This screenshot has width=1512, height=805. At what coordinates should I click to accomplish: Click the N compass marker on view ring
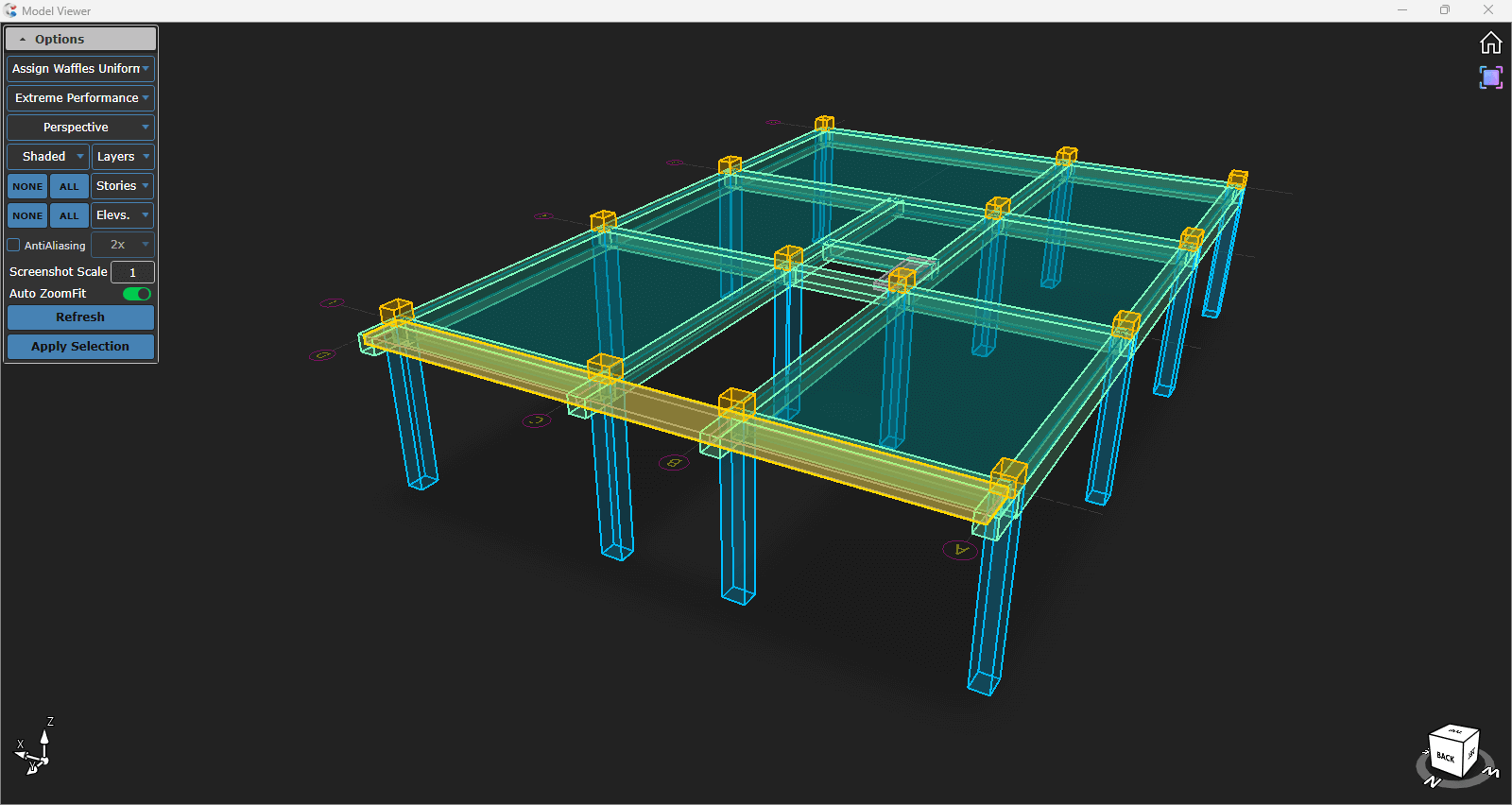[1433, 781]
